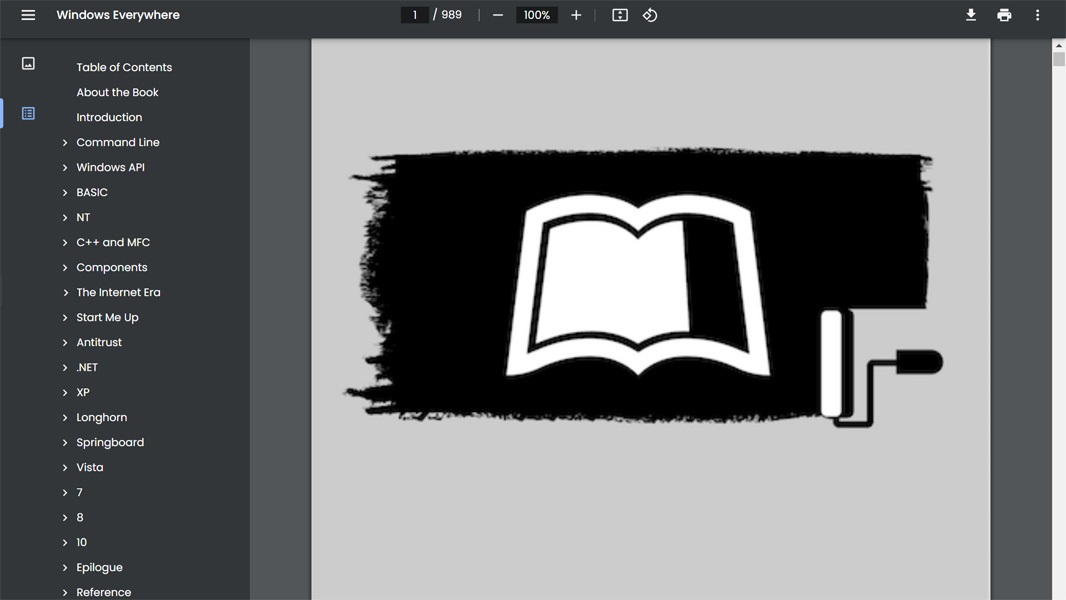Zoom in with the plus icon

point(576,15)
